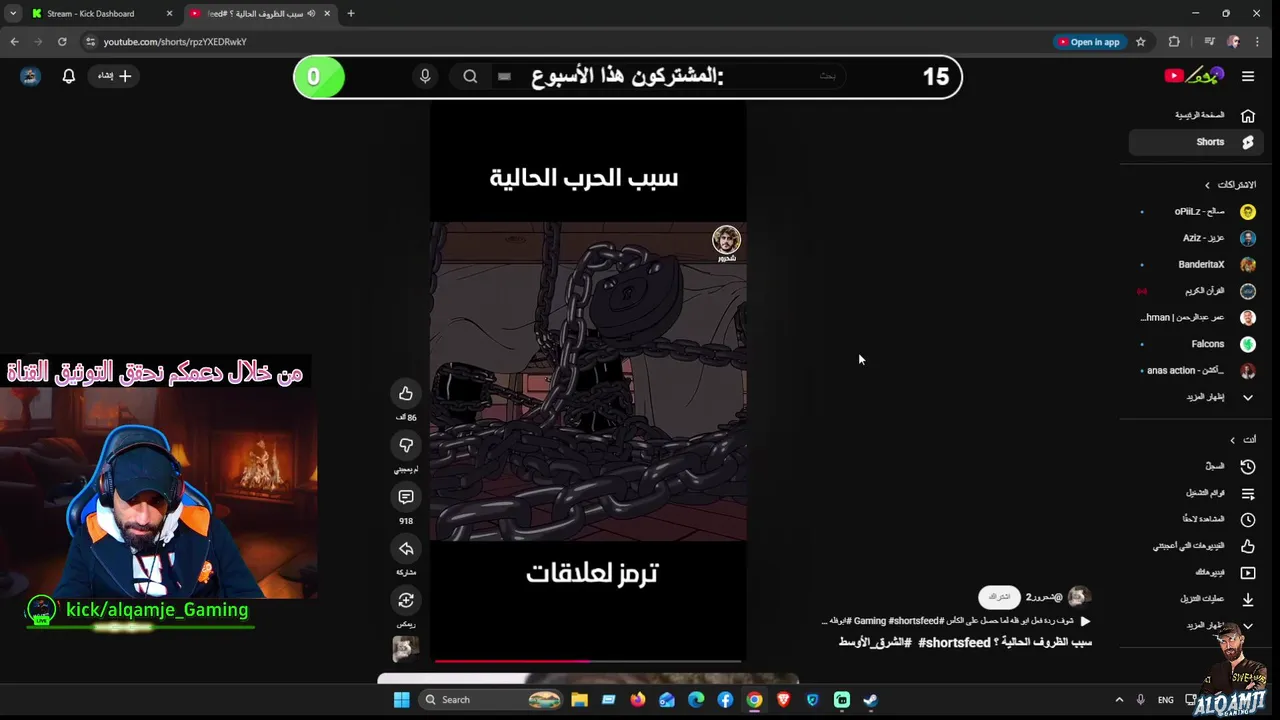Go to YouTube home via the logo
Image resolution: width=1280 pixels, height=720 pixels.
click(1194, 76)
